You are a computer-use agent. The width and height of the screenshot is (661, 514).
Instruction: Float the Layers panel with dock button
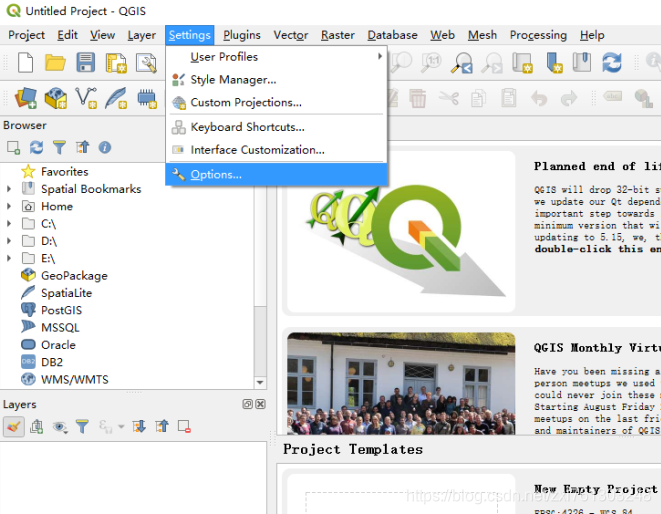click(x=247, y=404)
